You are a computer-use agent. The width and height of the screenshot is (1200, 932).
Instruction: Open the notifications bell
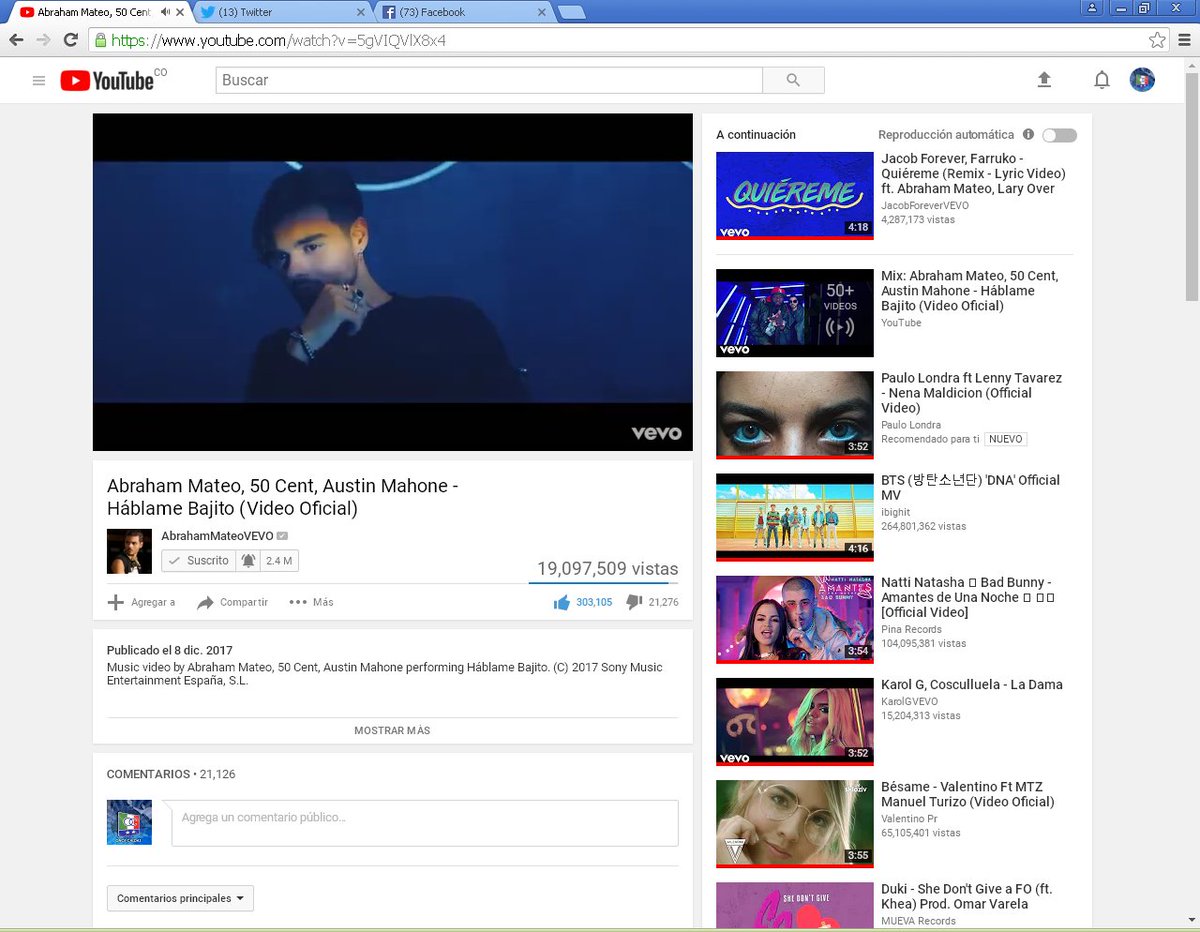tap(1101, 80)
